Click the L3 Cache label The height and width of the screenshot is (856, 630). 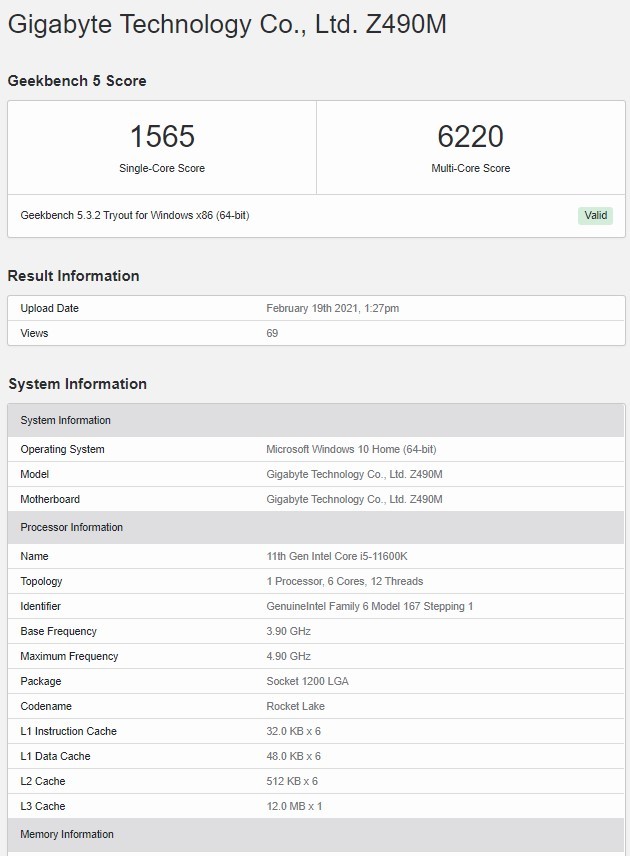point(43,806)
